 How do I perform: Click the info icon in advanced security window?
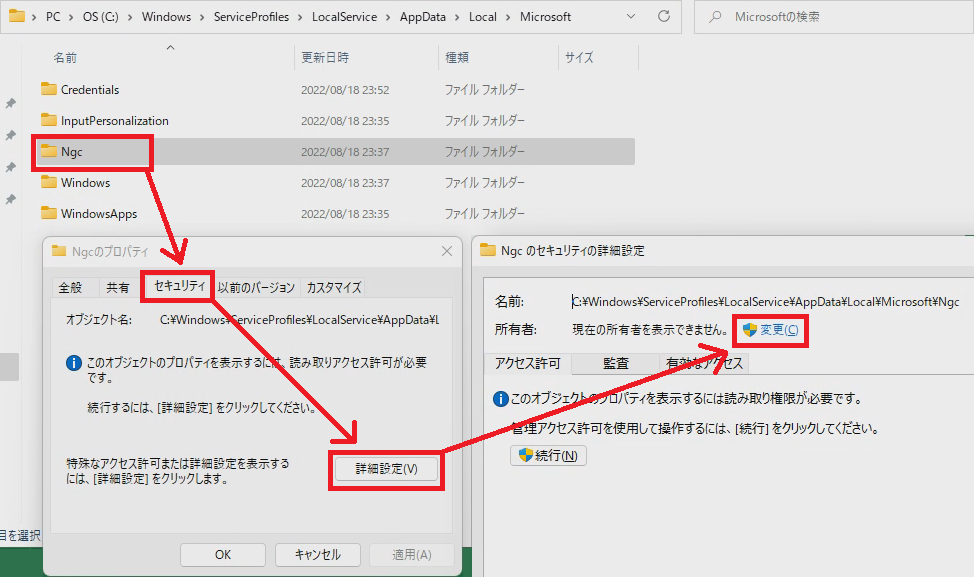point(500,399)
